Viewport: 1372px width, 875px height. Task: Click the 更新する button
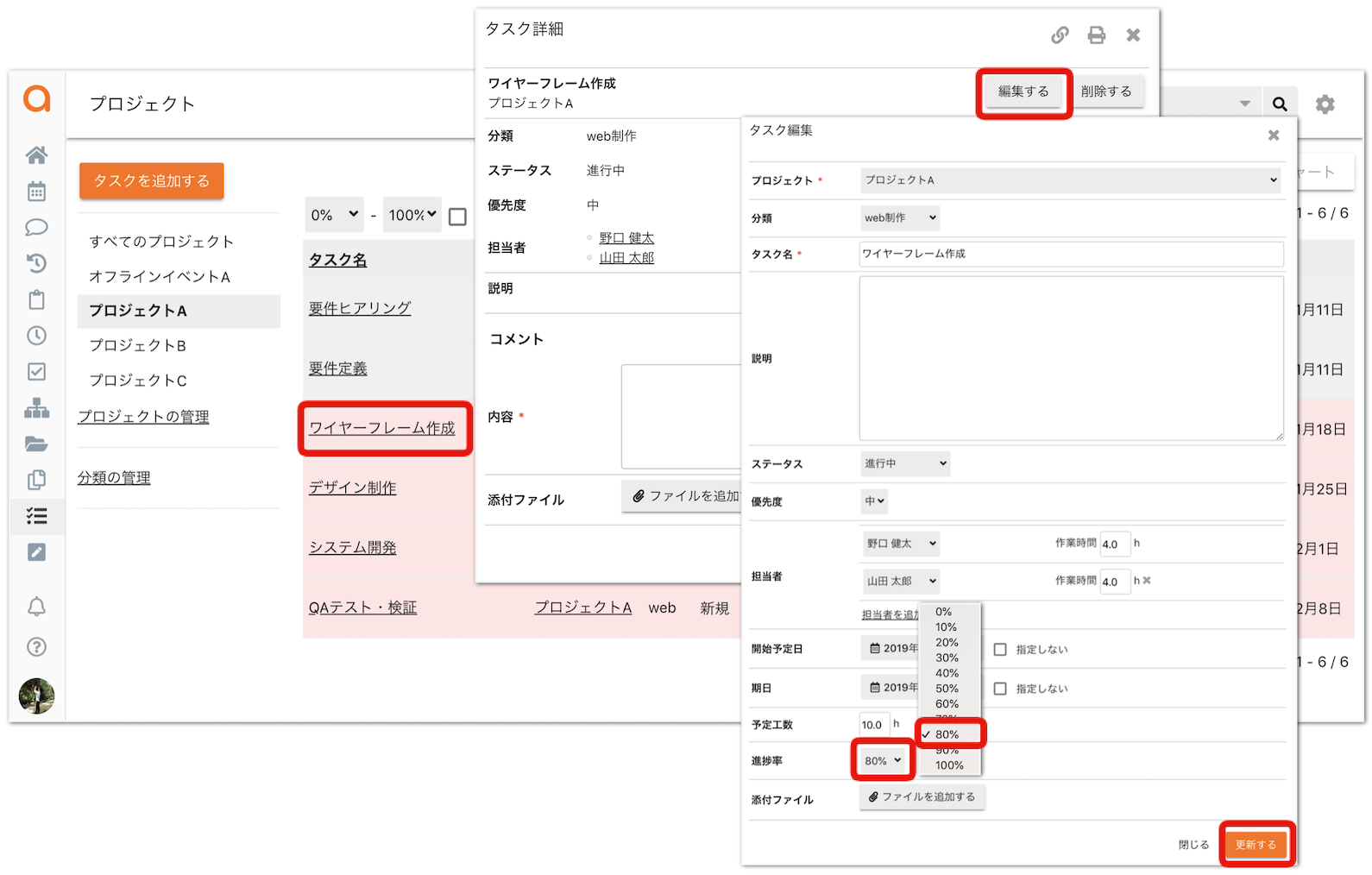click(1256, 845)
